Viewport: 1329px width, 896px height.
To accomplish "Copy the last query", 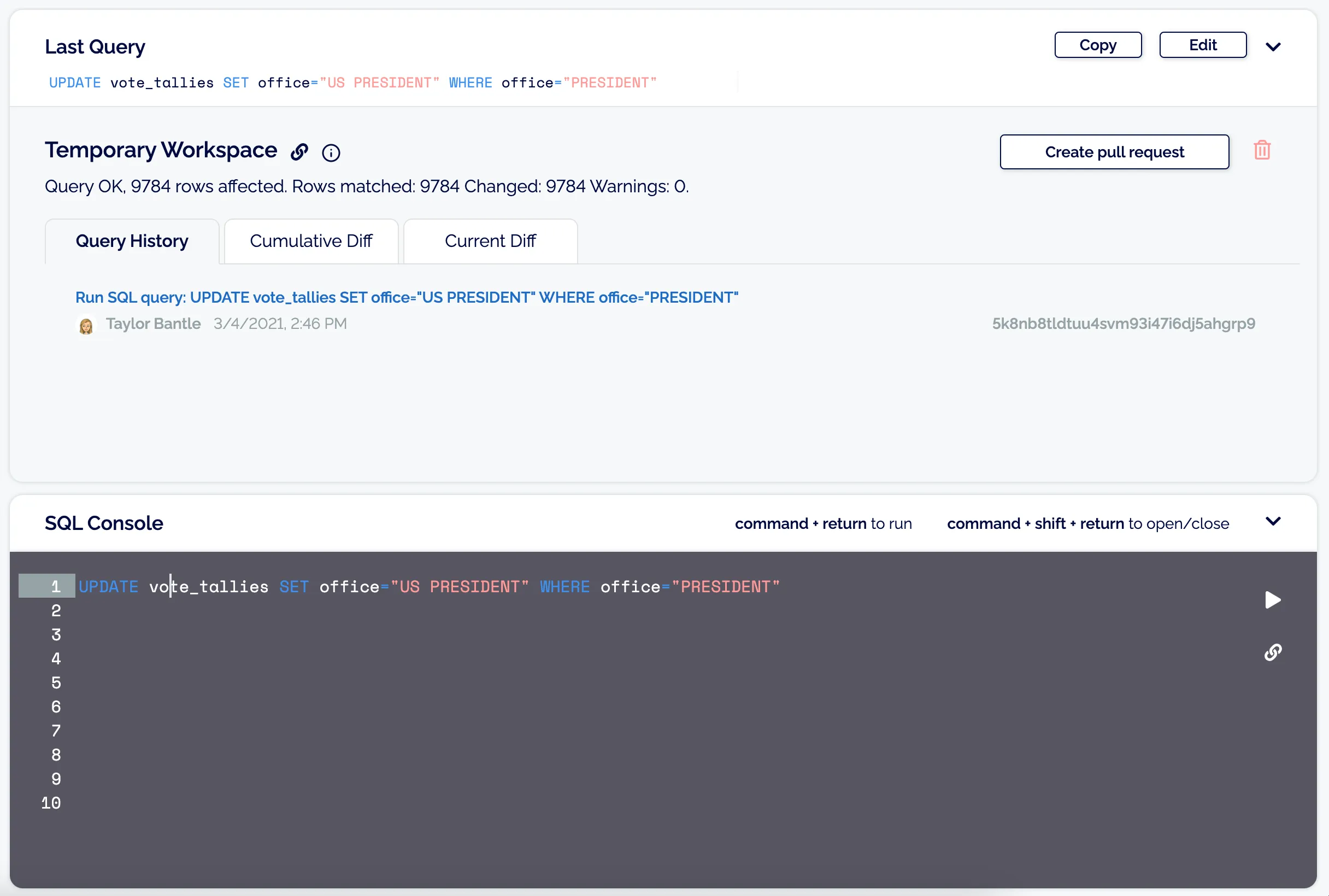I will 1097,45.
